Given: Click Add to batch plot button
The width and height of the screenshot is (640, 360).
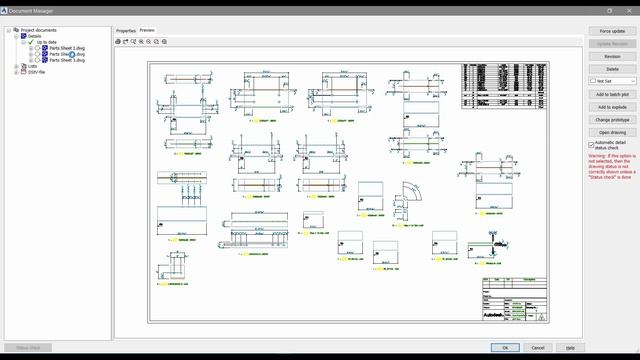Looking at the screenshot, I should (612, 94).
